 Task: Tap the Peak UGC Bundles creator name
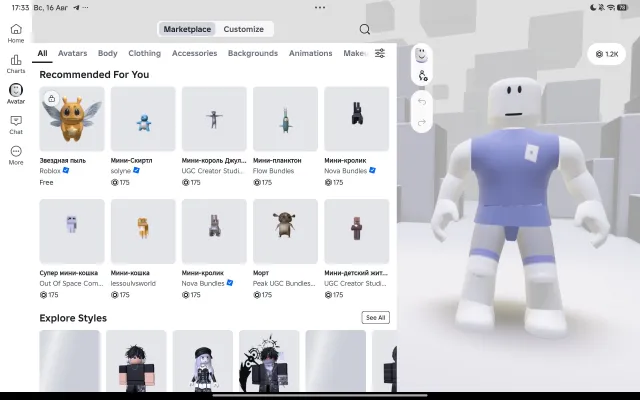(x=284, y=283)
